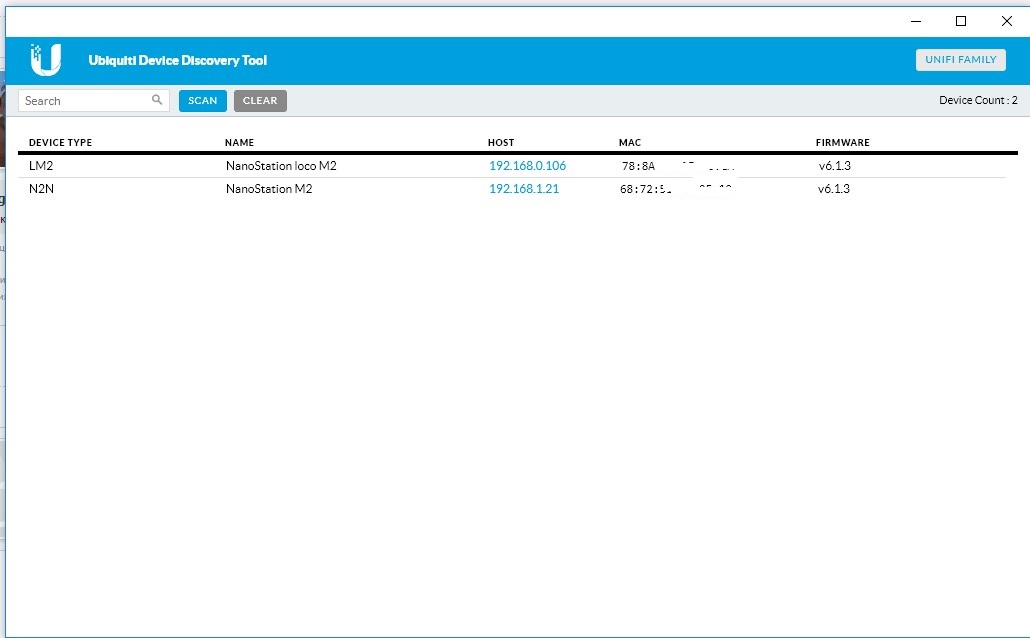The height and width of the screenshot is (638, 1030).
Task: Open host 192.168.0.106 link
Action: tap(527, 166)
